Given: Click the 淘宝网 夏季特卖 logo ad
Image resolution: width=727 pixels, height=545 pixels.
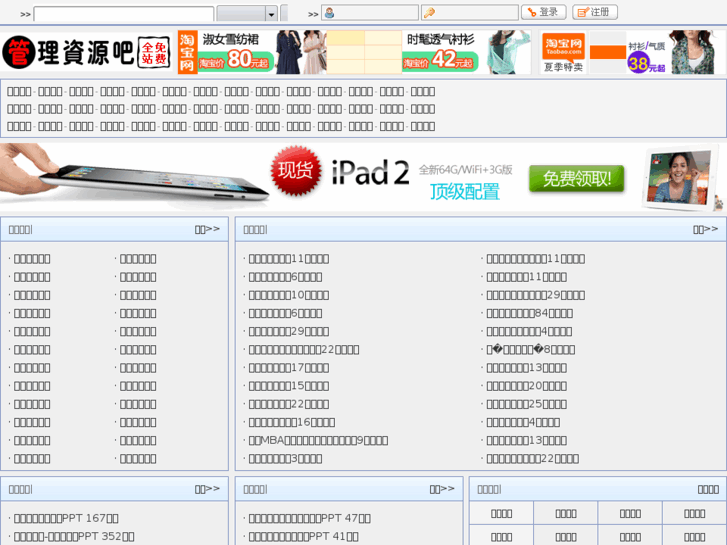Looking at the screenshot, I should point(563,52).
